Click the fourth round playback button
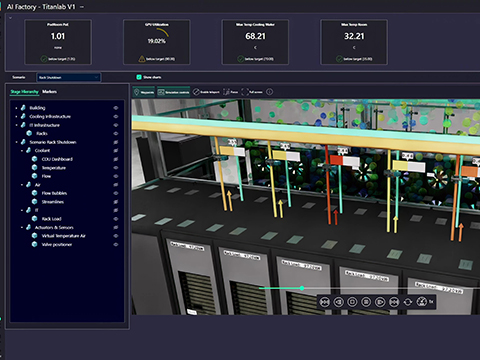This screenshot has width=480, height=360. [366, 302]
